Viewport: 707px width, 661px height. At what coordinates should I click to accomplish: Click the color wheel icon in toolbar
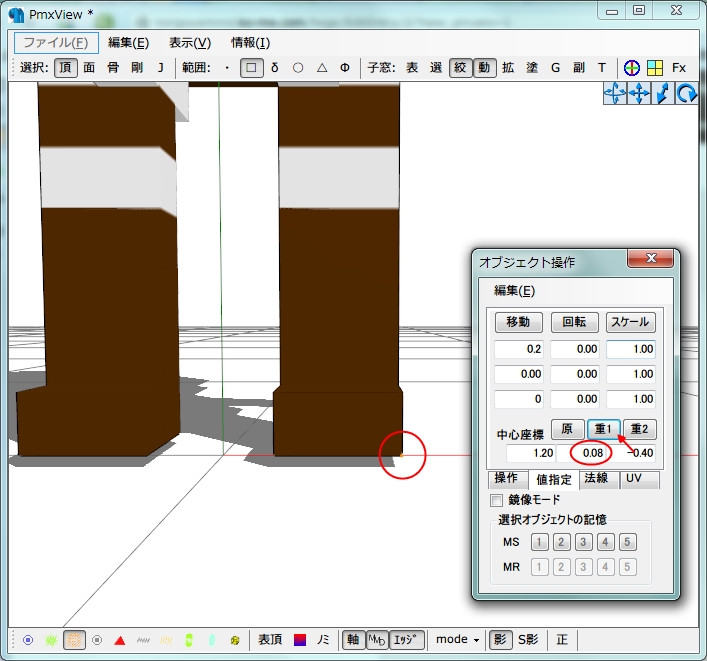631,67
